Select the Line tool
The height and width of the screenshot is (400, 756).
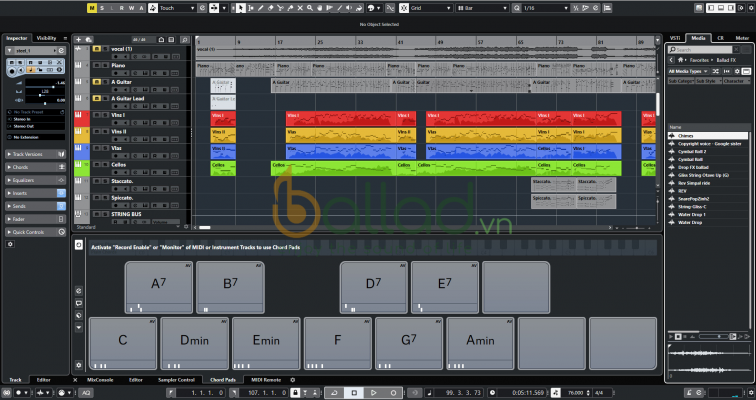point(339,8)
